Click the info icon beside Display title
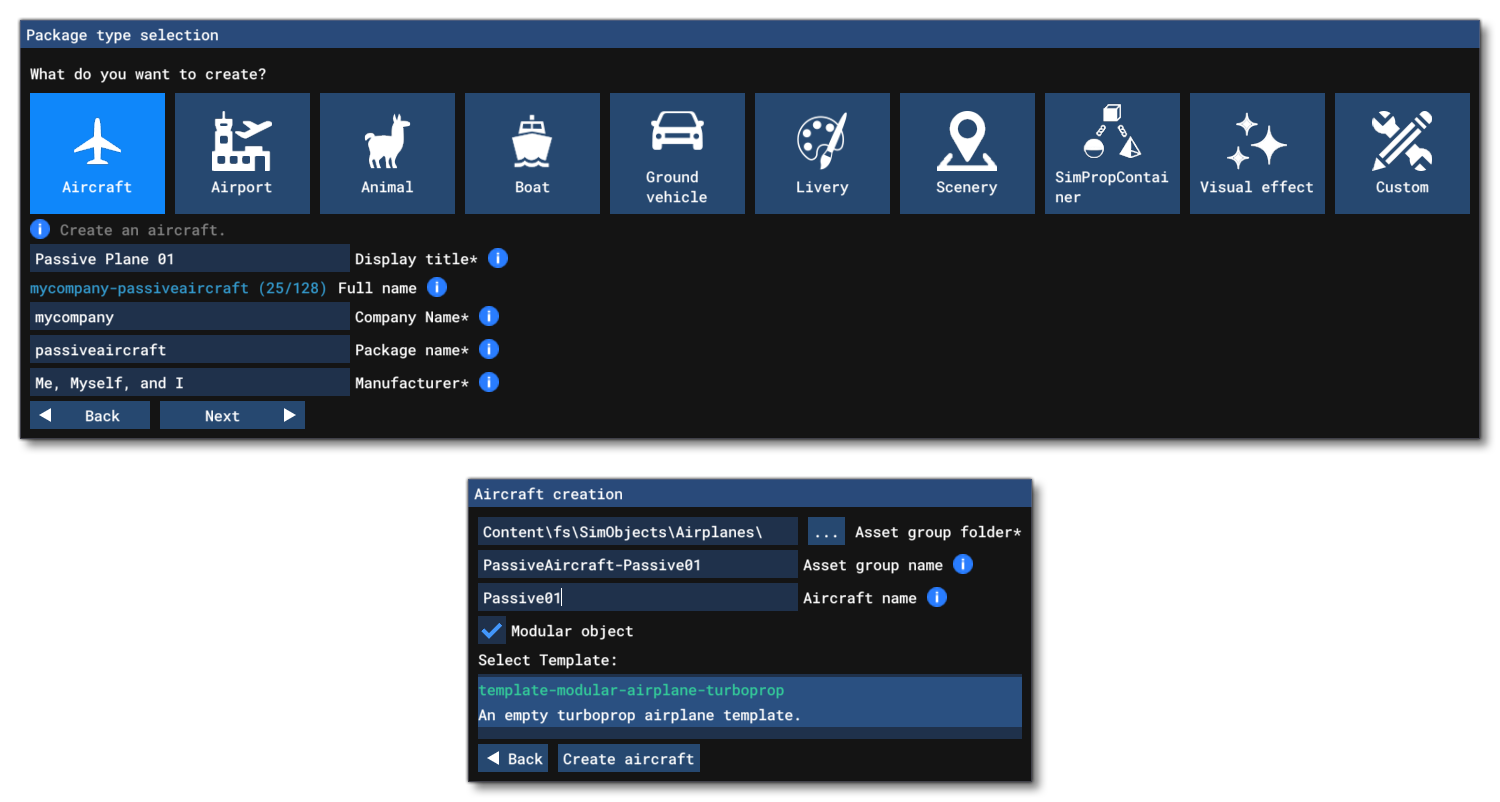This screenshot has width=1500, height=802. coord(498,258)
